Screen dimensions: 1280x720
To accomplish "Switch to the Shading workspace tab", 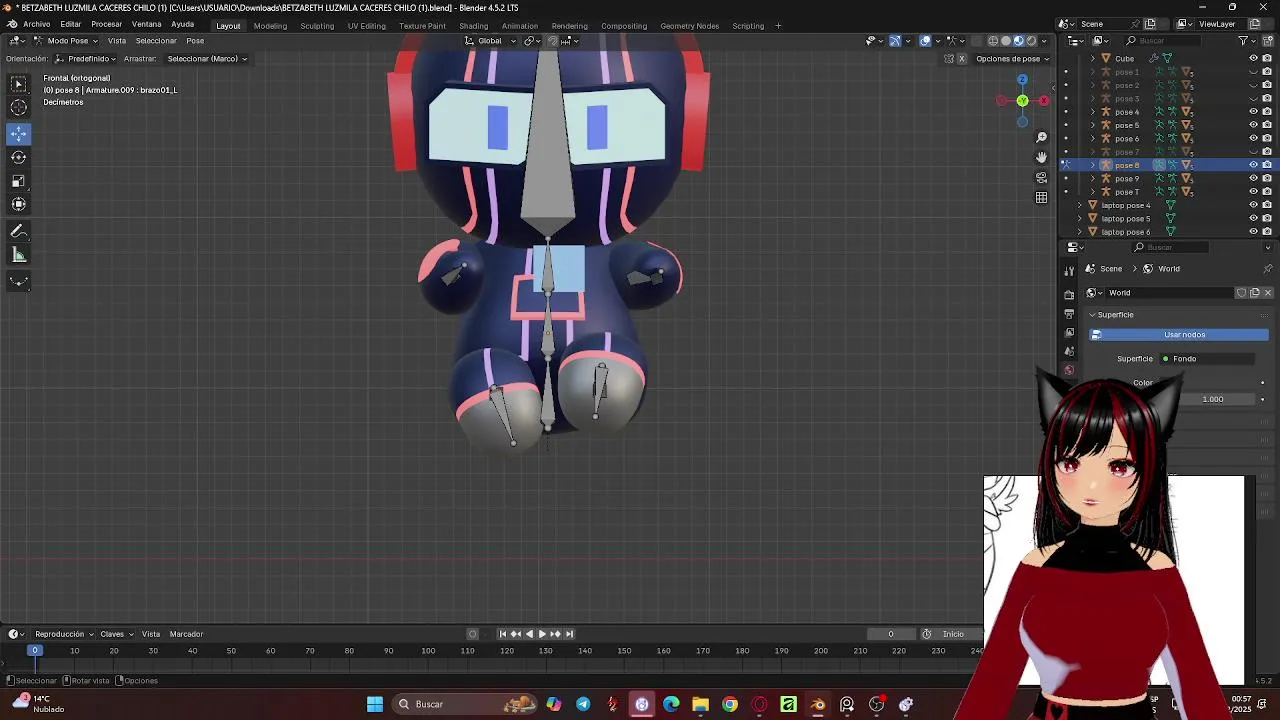I will pos(473,26).
